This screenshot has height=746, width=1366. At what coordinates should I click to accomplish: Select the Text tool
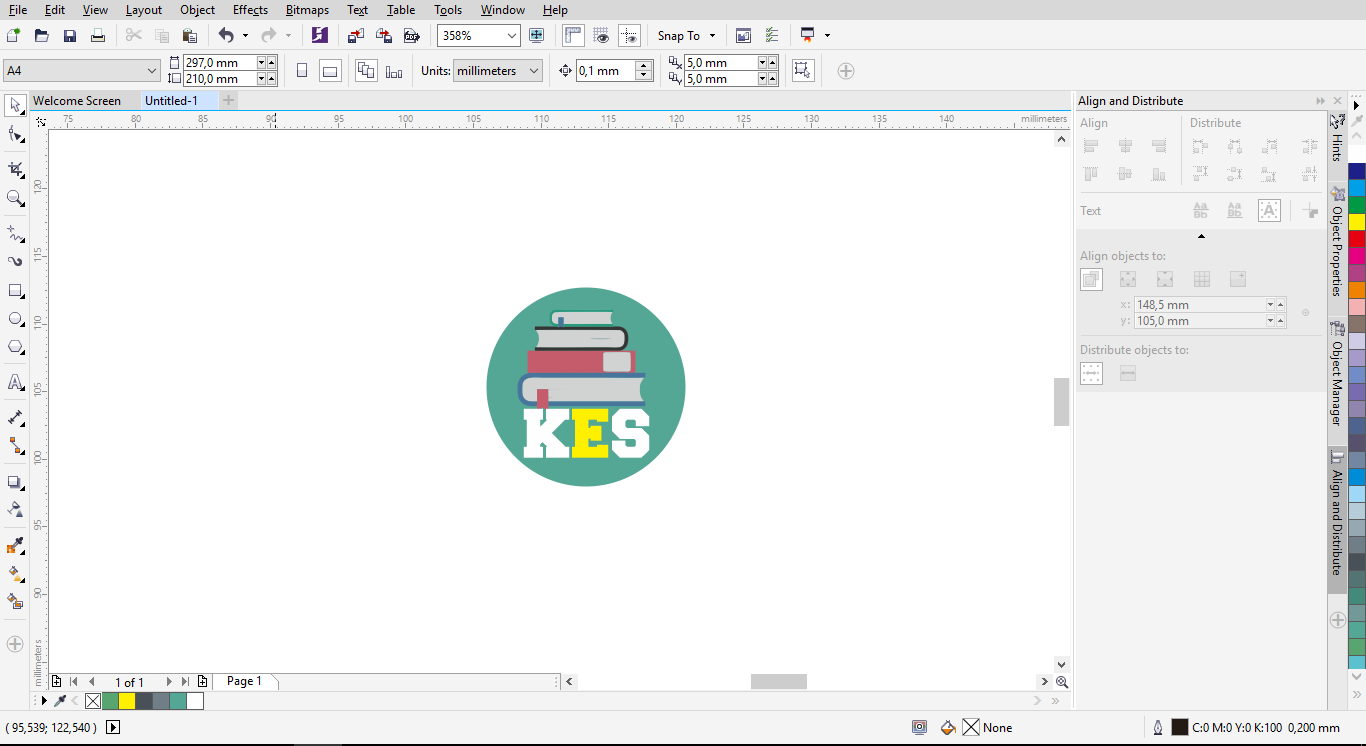pos(15,382)
